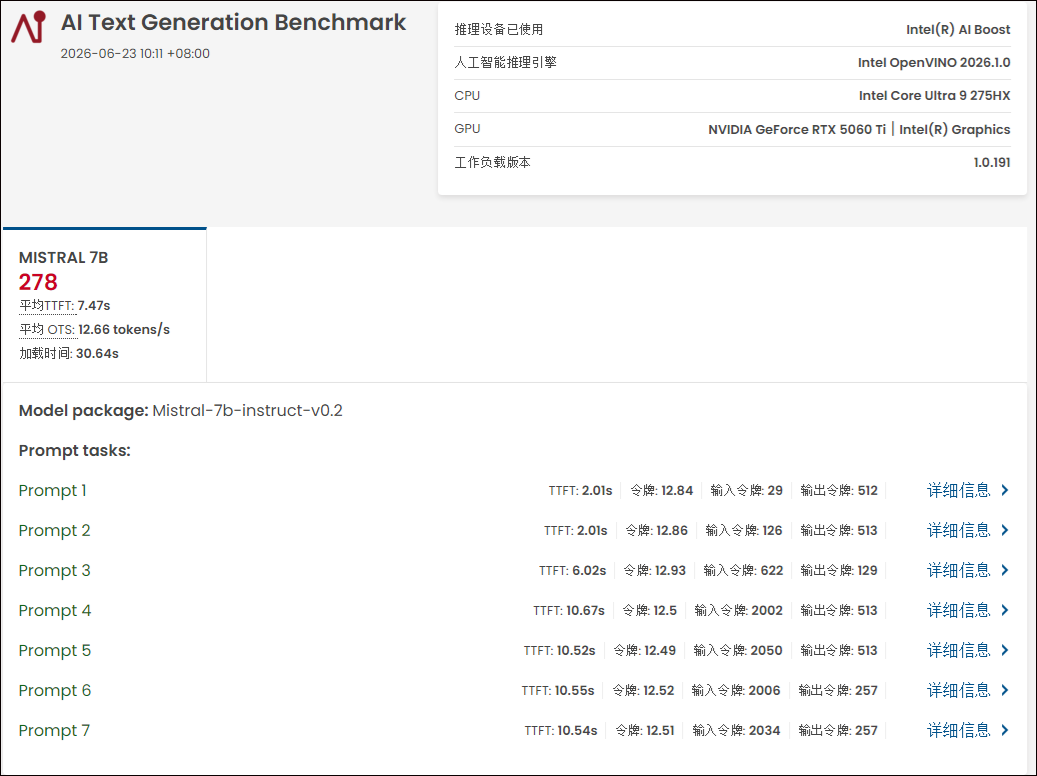Click the score value 278
This screenshot has height=776, width=1037.
point(38,282)
